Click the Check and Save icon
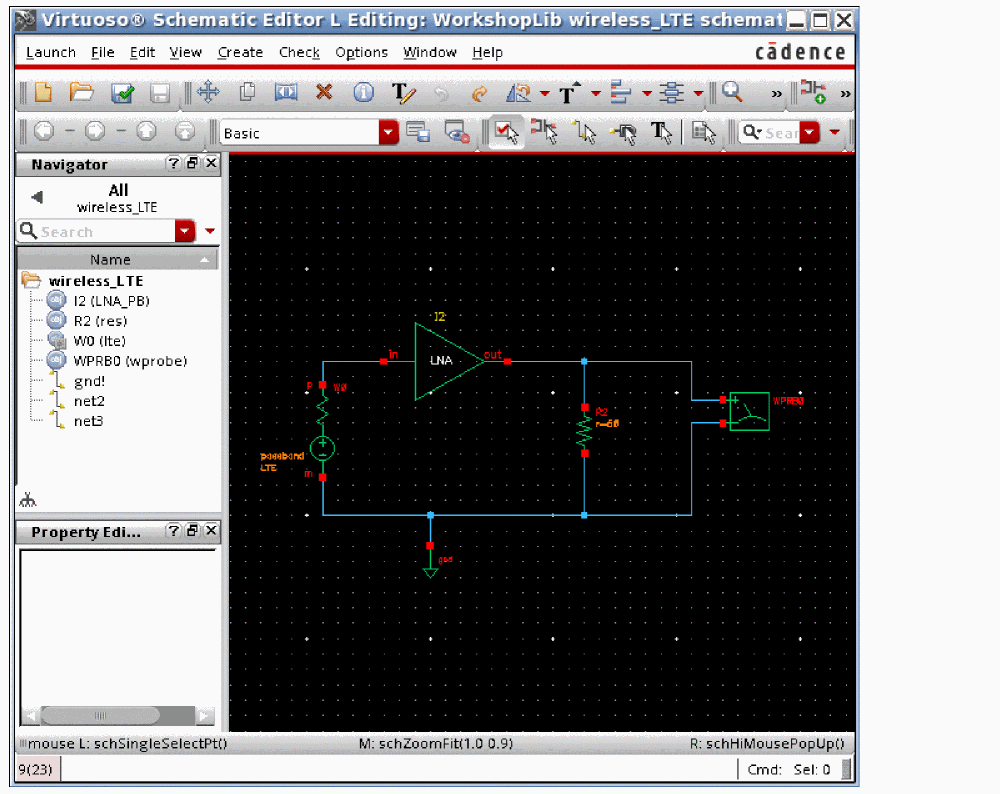 (x=122, y=93)
